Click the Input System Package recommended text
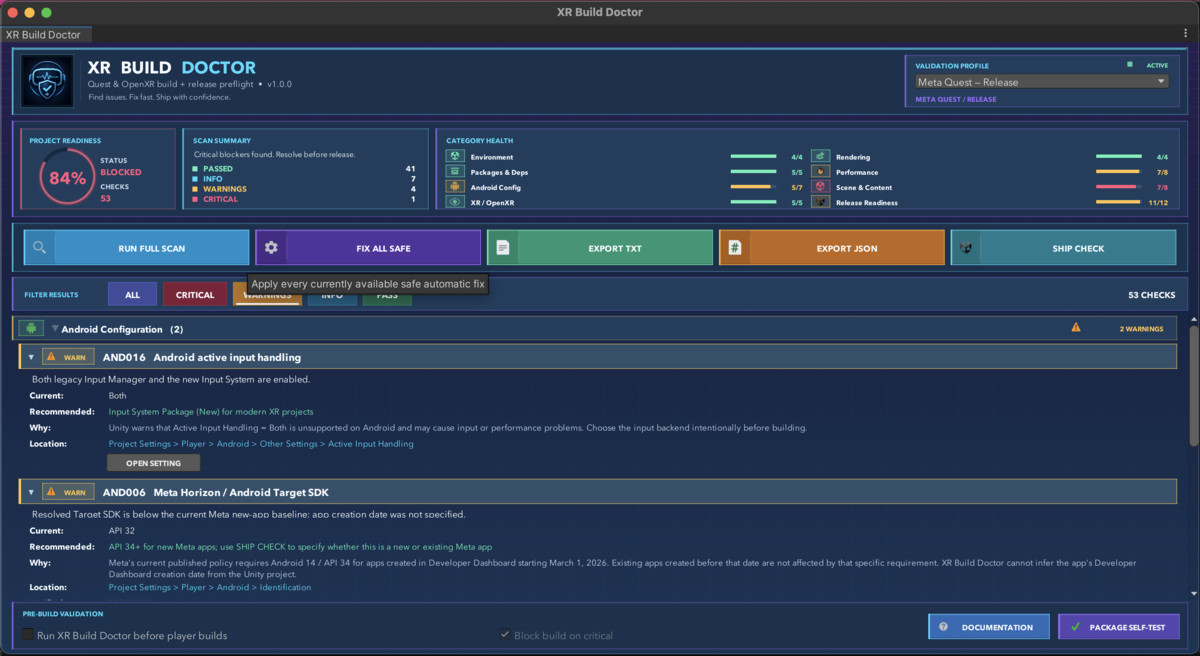 pos(211,411)
